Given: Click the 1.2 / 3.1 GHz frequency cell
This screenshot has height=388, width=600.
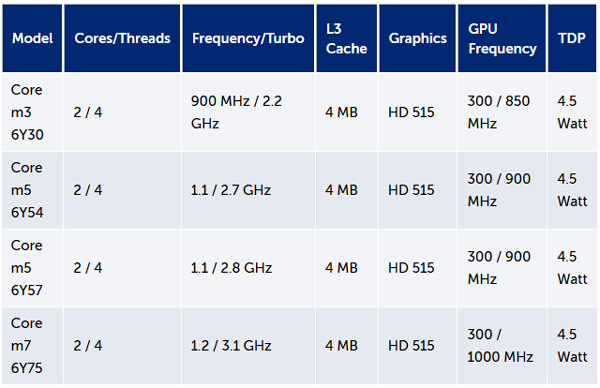Looking at the screenshot, I should pos(248,346).
